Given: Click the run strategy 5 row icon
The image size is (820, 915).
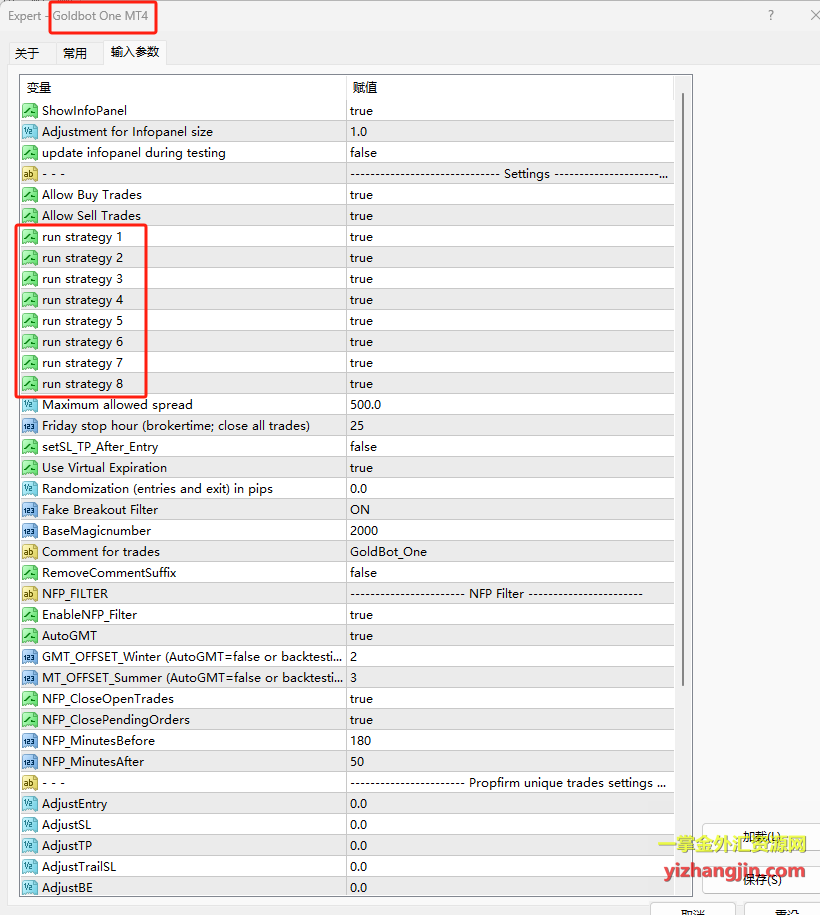Looking at the screenshot, I should (30, 320).
